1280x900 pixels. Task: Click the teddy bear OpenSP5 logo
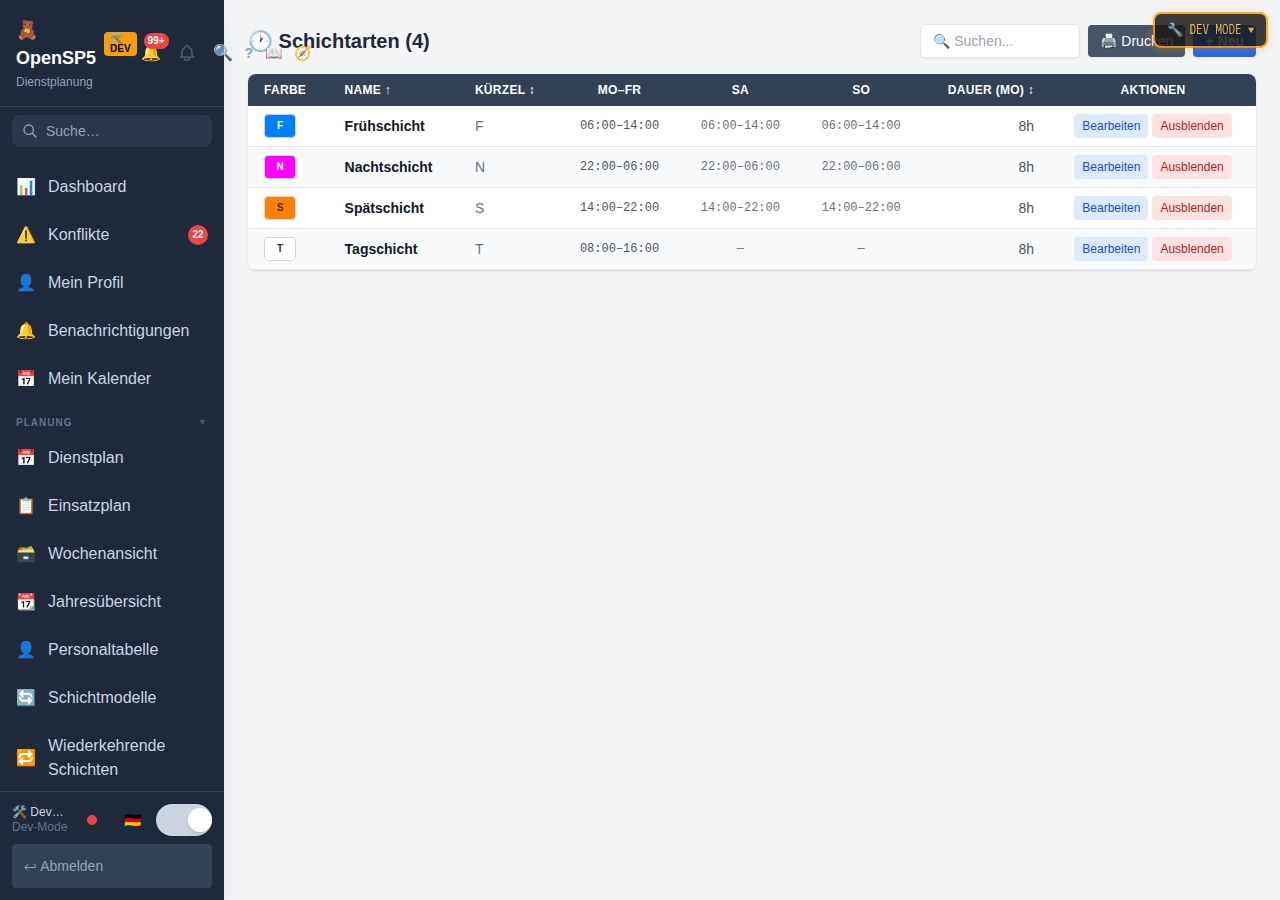click(26, 30)
